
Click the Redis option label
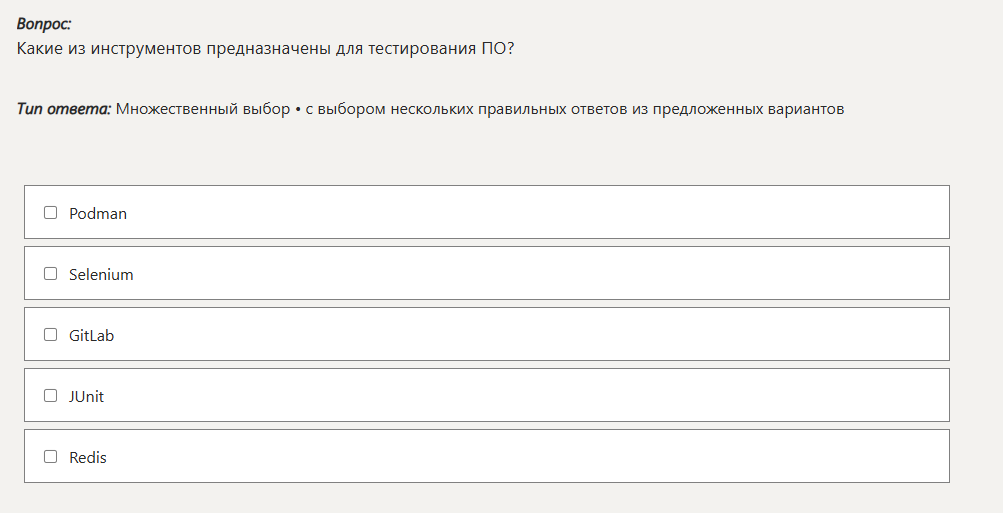click(88, 458)
